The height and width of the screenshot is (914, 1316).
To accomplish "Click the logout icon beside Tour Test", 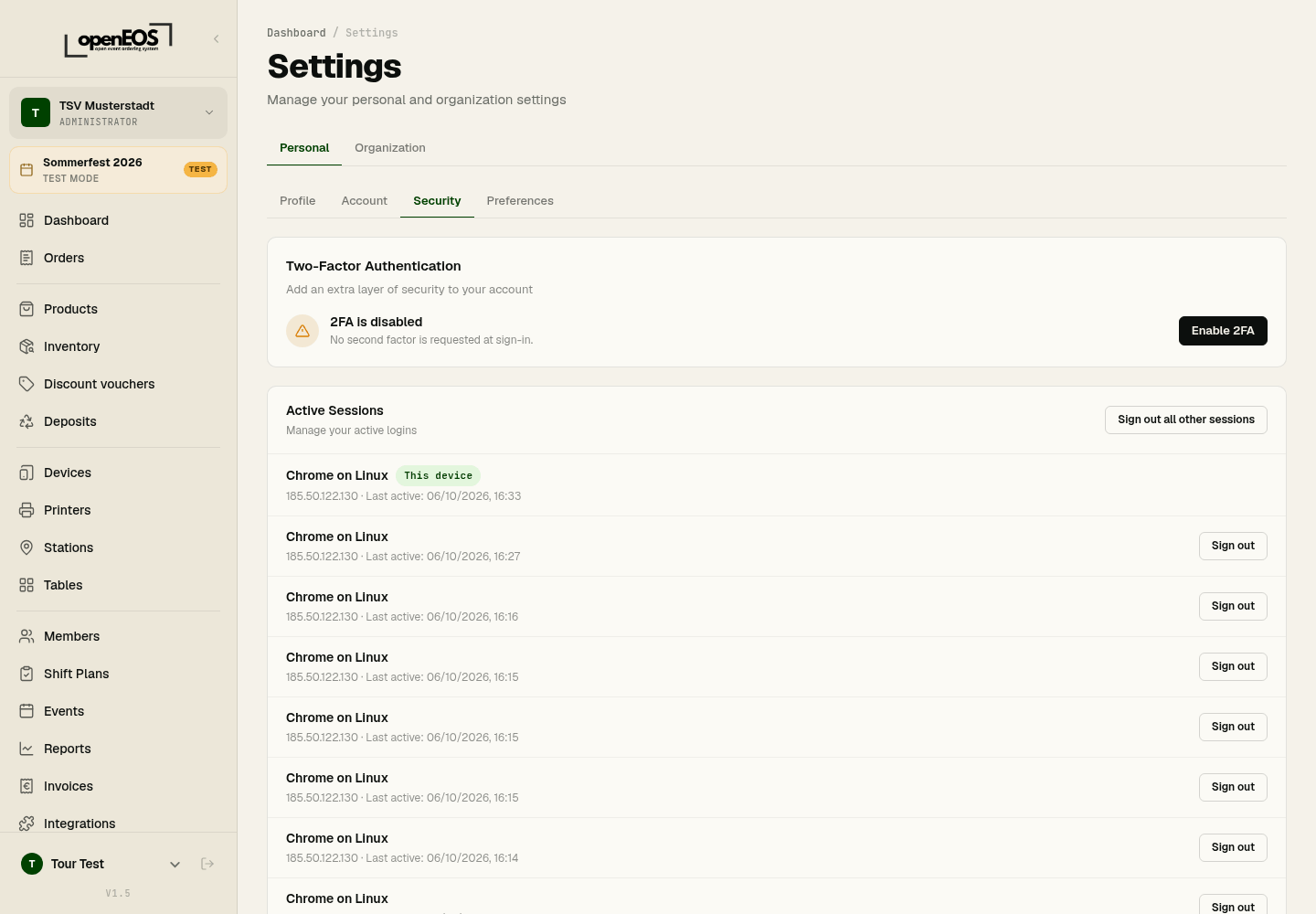I will (207, 864).
